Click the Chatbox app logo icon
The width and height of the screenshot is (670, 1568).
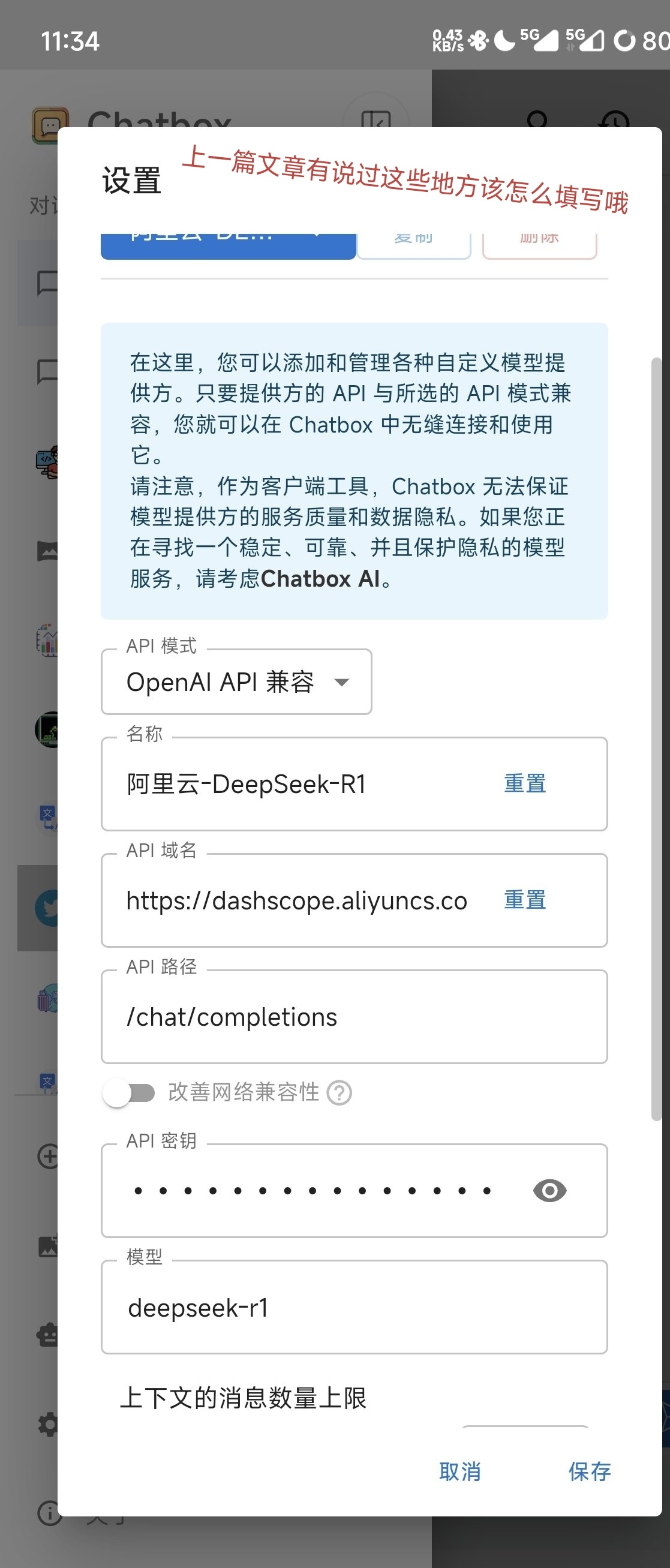pos(50,125)
